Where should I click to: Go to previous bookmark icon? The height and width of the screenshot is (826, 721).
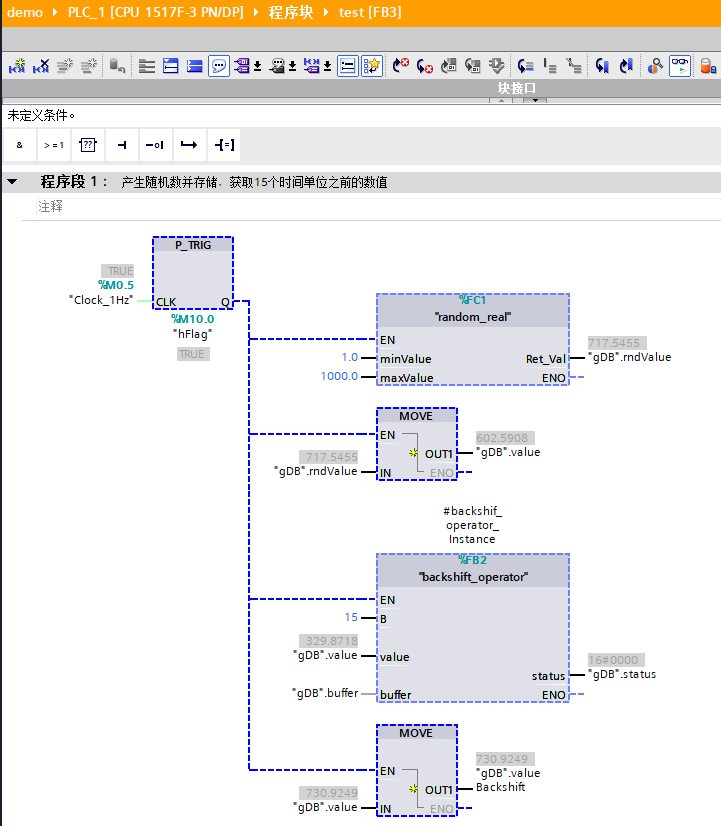point(602,66)
